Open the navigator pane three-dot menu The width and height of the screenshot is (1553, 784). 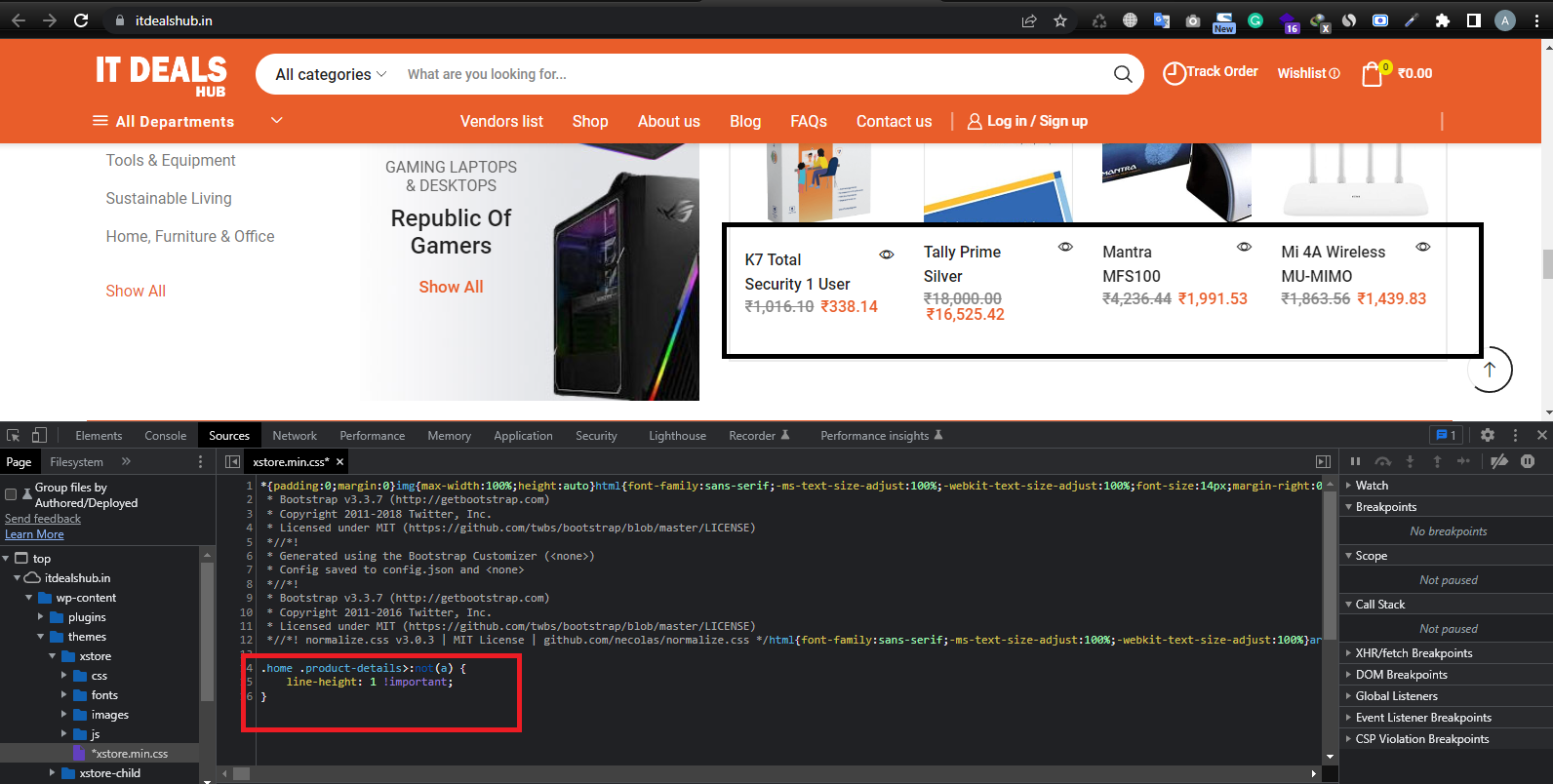pyautogui.click(x=201, y=461)
